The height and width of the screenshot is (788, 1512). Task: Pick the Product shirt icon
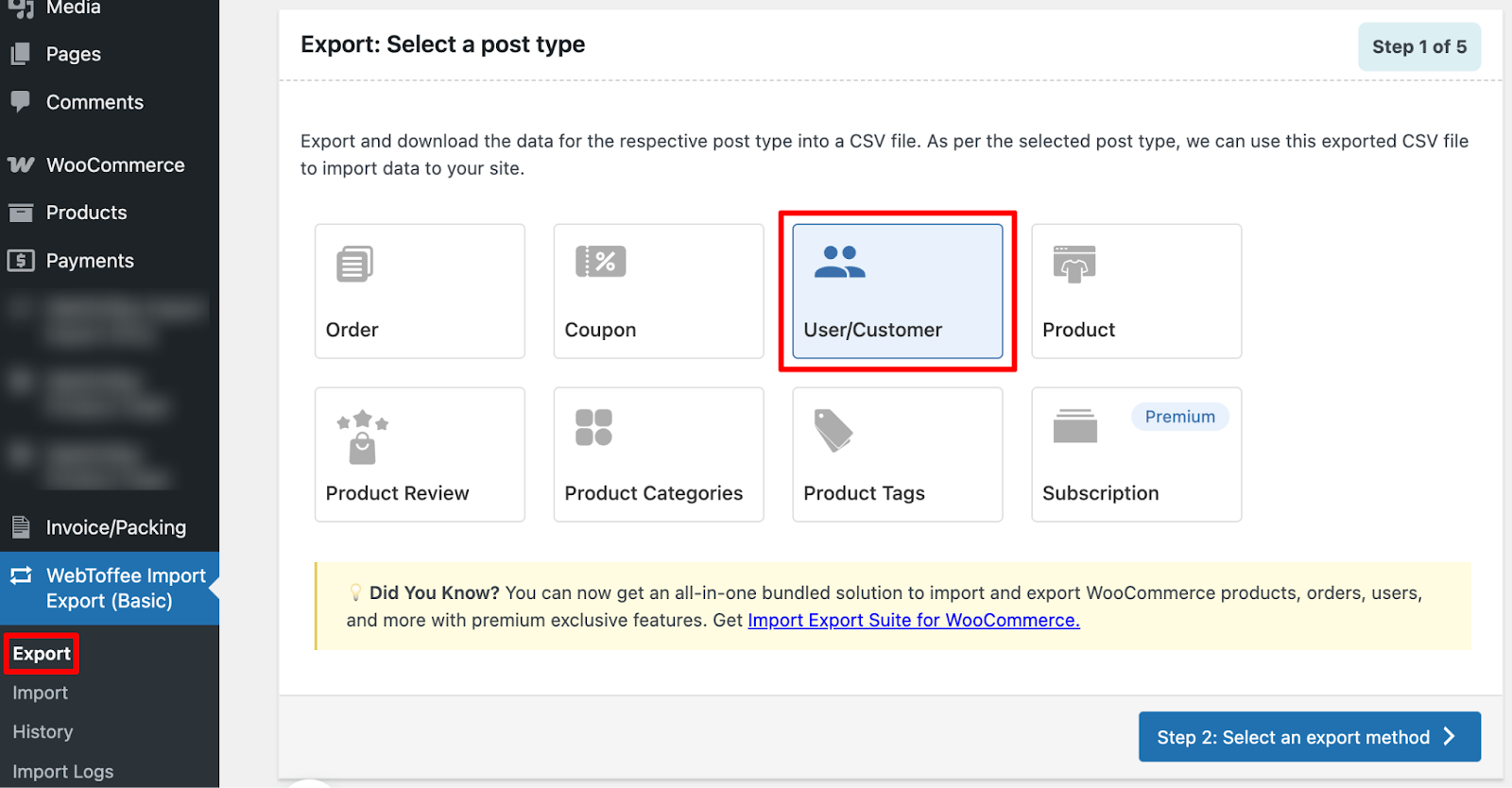pyautogui.click(x=1074, y=265)
